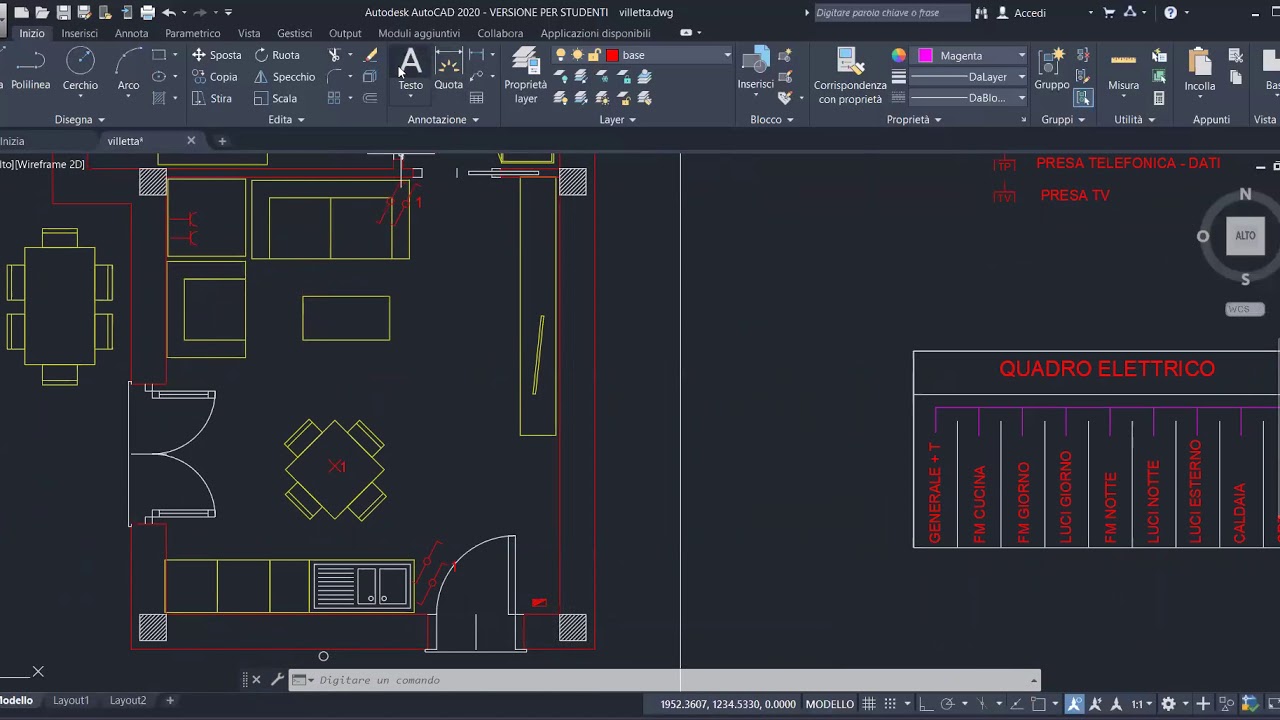Select the Quota dimension tool
Screen dimensions: 1280x720
pos(448,70)
